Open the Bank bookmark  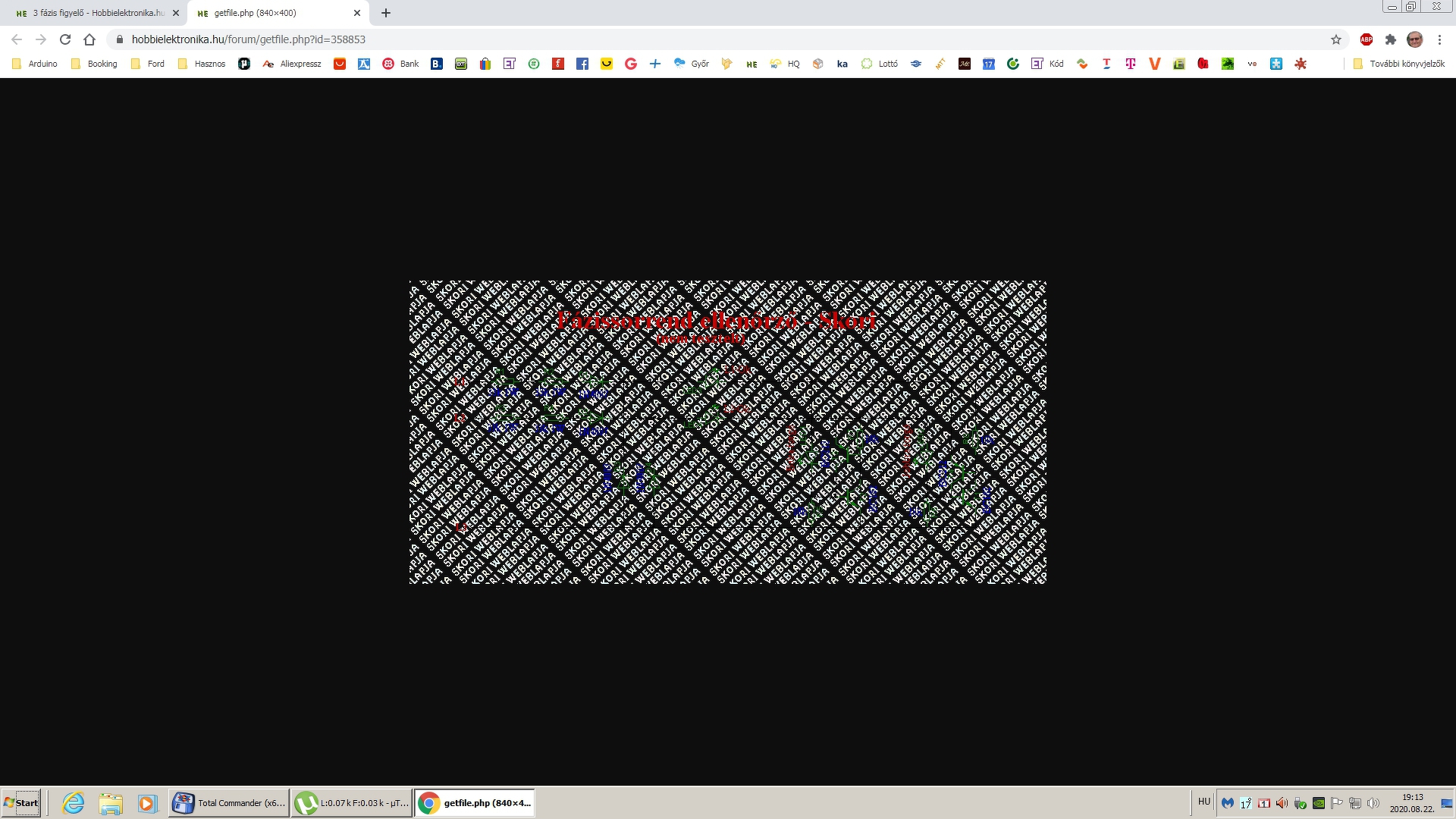click(x=401, y=64)
